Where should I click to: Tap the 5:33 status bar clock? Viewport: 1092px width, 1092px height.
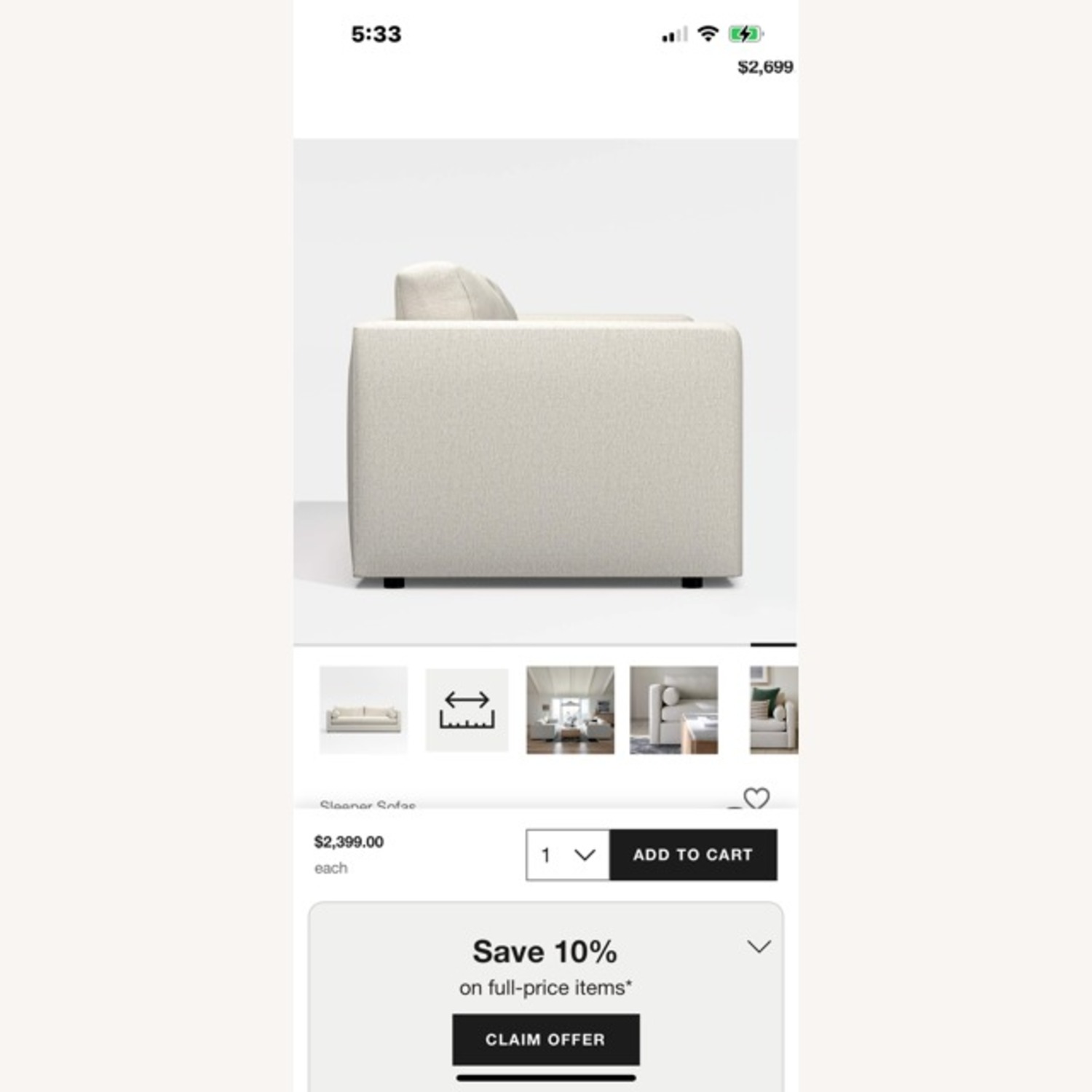coord(376,34)
